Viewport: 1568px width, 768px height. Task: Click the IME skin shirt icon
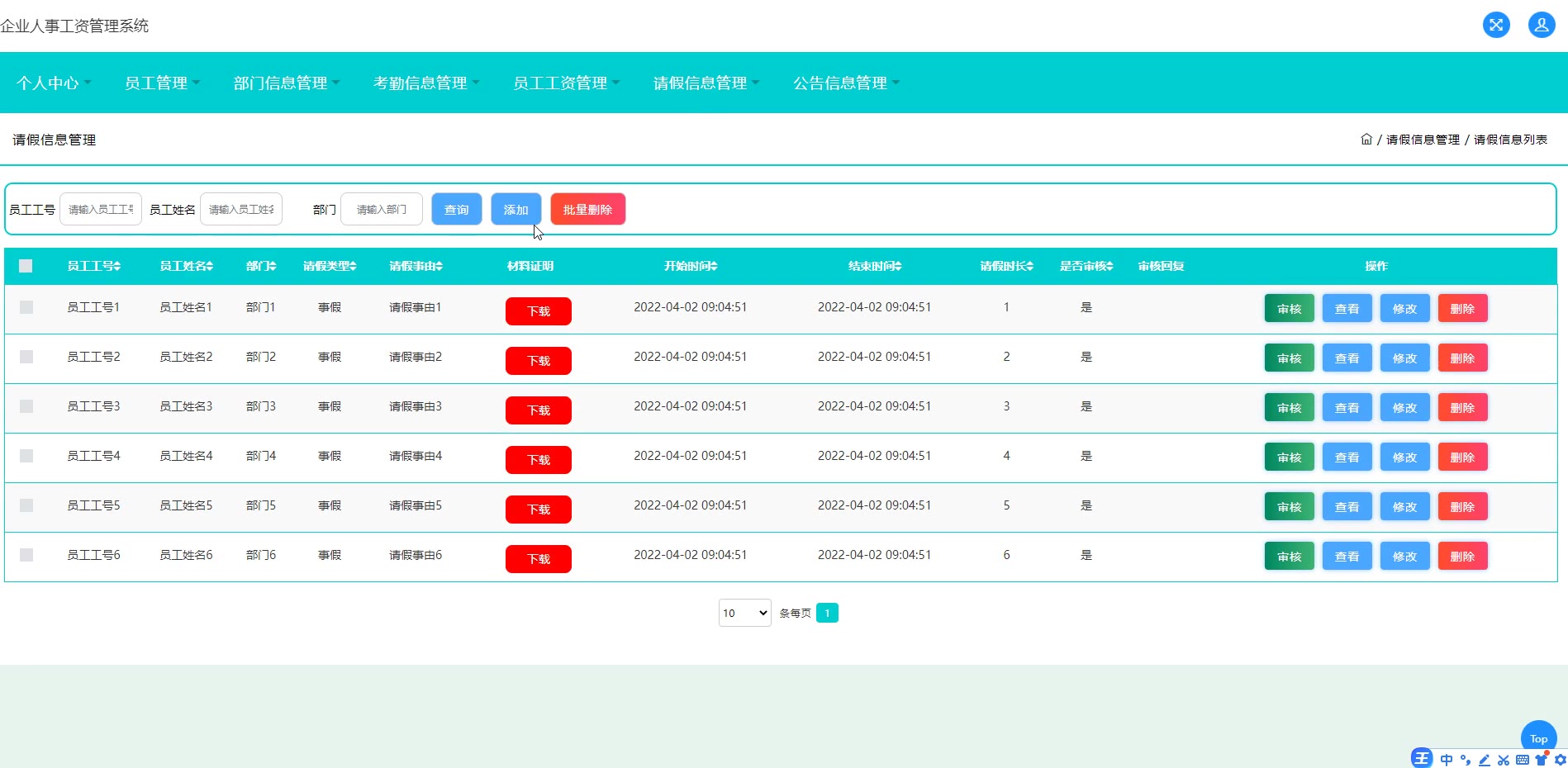point(1541,760)
